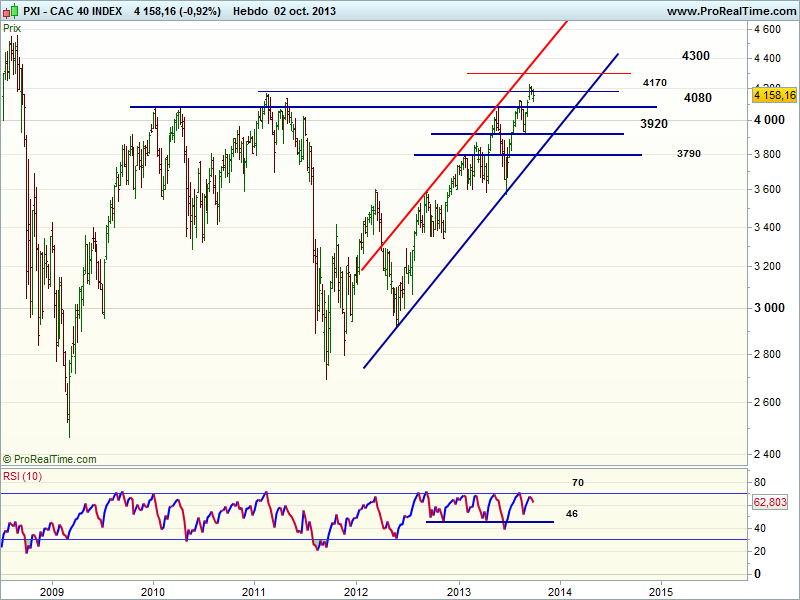
Task: Open the www.ProRealTime.com link at top right
Action: (x=730, y=12)
